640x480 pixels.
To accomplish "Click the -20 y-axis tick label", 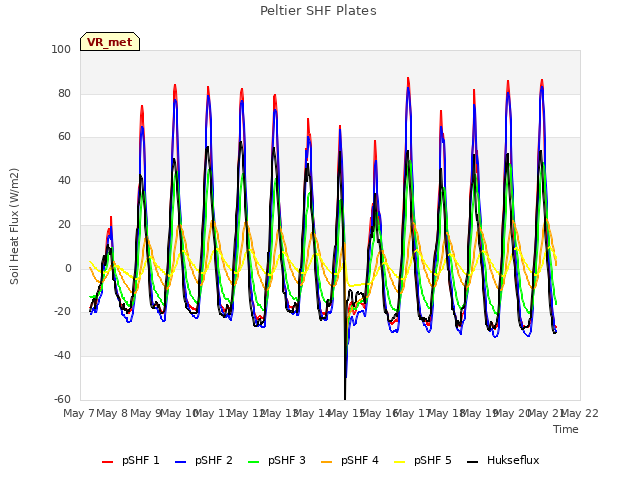I will (62, 311).
